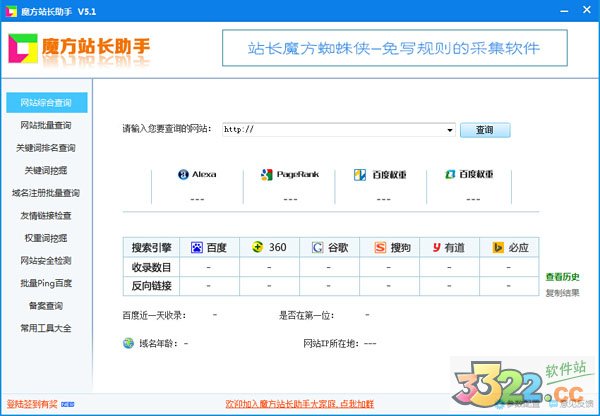This screenshot has height=416, width=600.
Task: Click the blue-yellow 百度权重 icon
Action: (x=360, y=175)
